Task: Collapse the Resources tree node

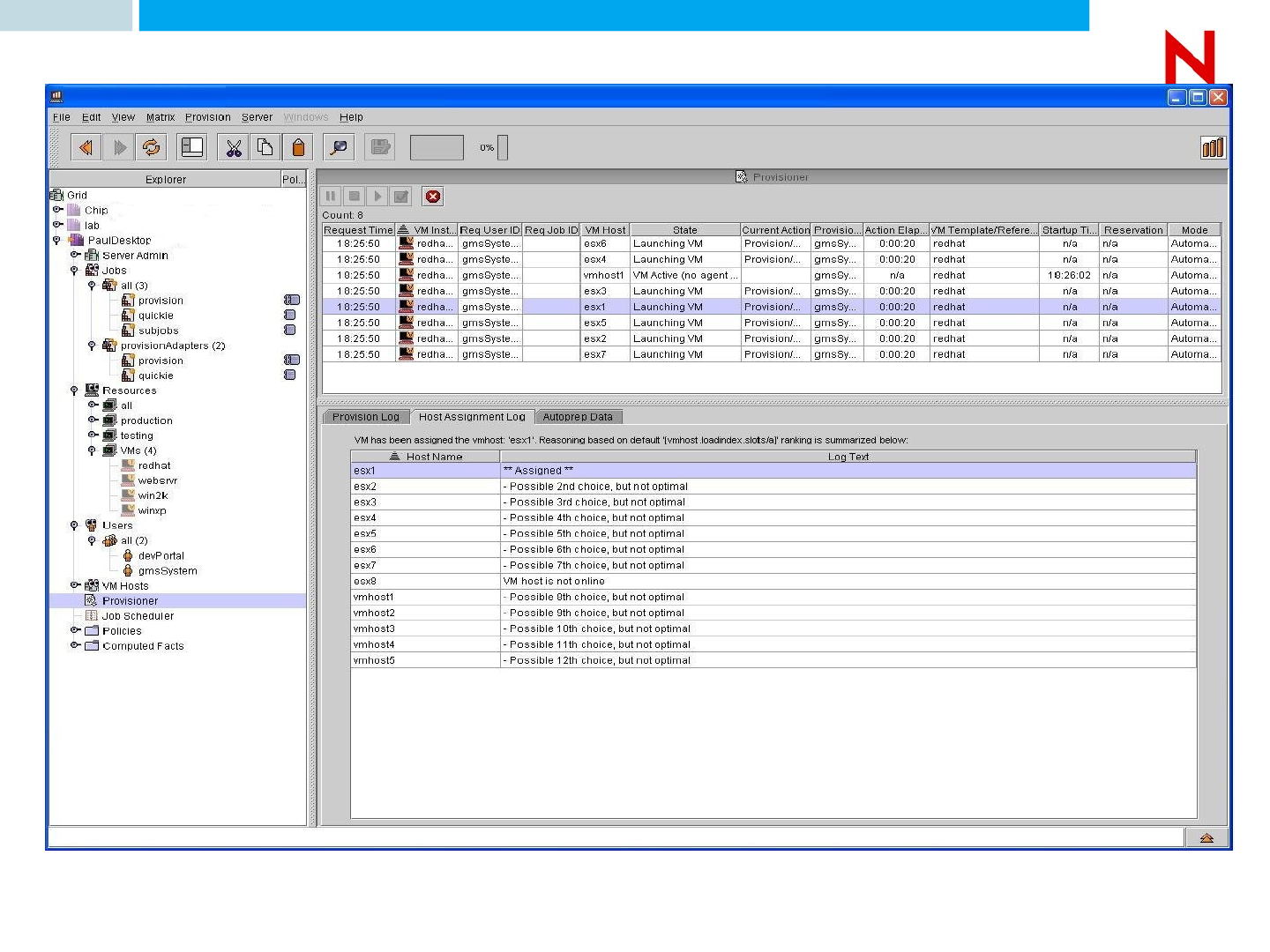Action: 75,390
